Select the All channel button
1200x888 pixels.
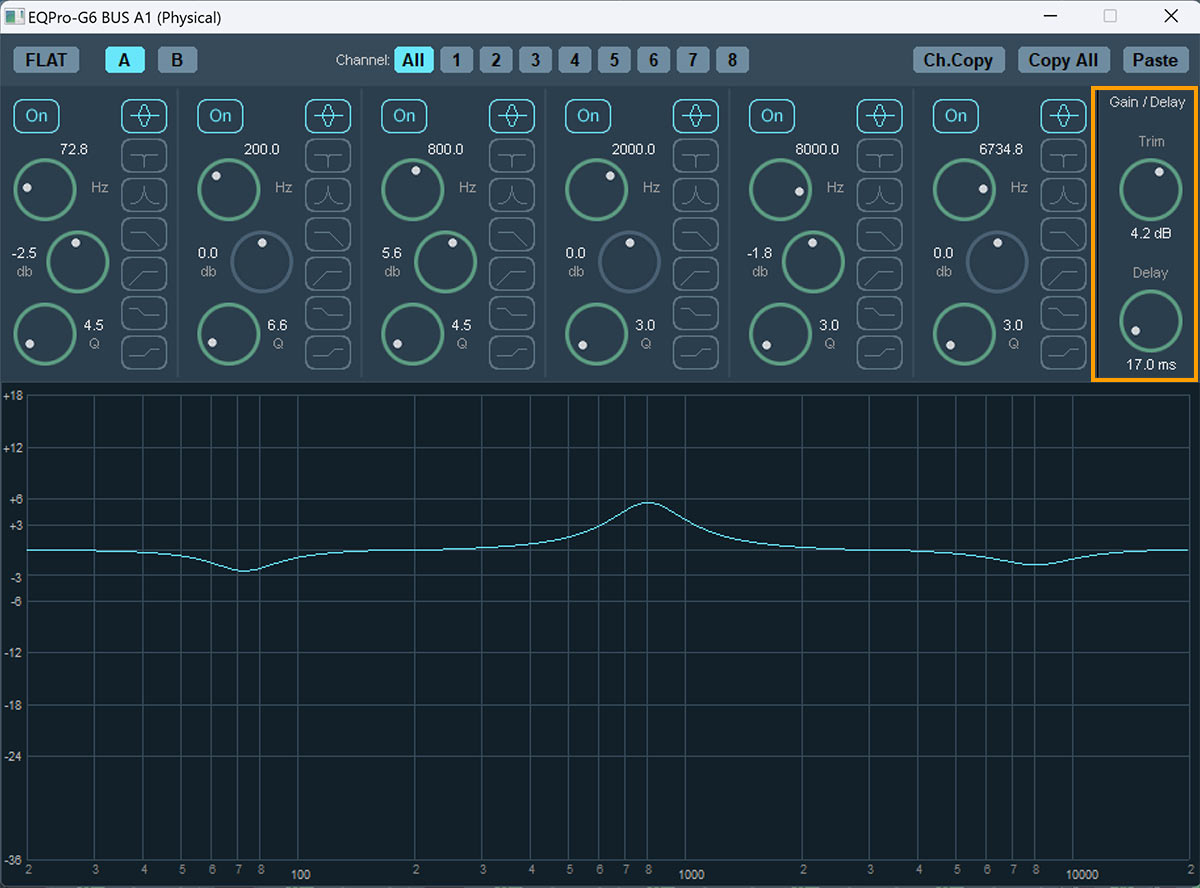(414, 60)
